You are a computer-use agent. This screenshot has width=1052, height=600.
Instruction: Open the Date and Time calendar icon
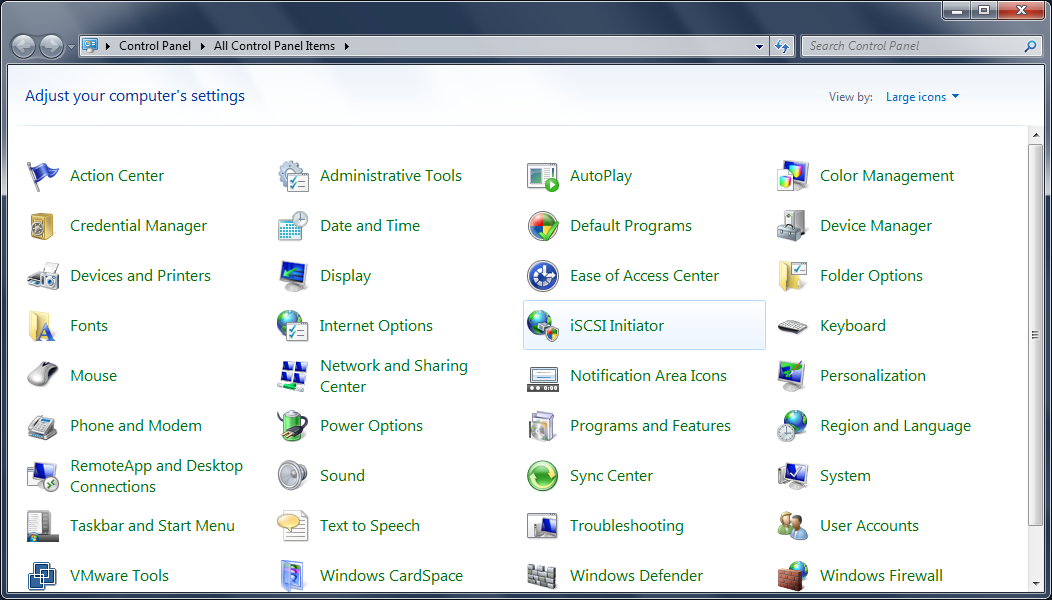tap(293, 226)
